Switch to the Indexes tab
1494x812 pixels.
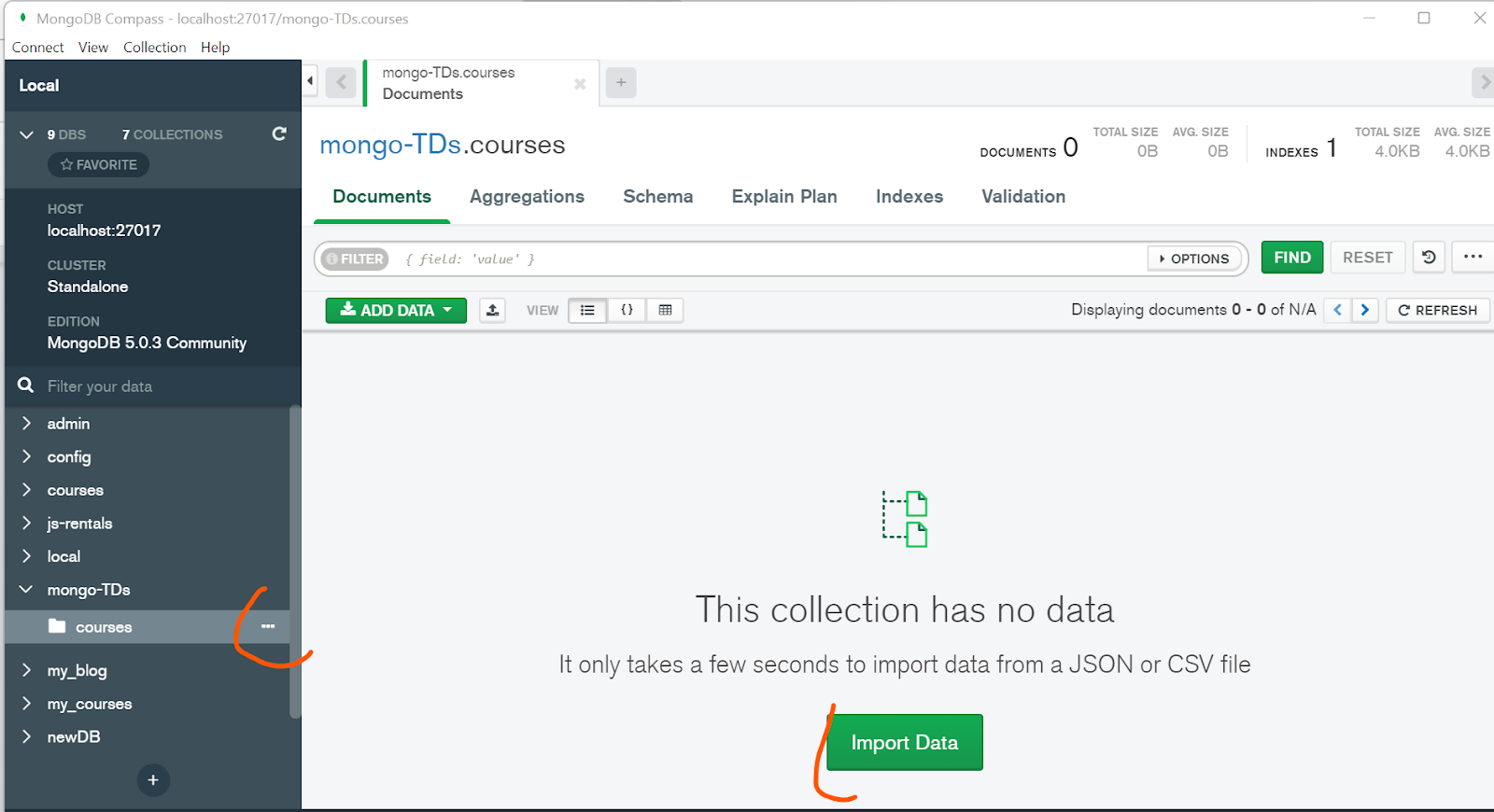pos(909,197)
